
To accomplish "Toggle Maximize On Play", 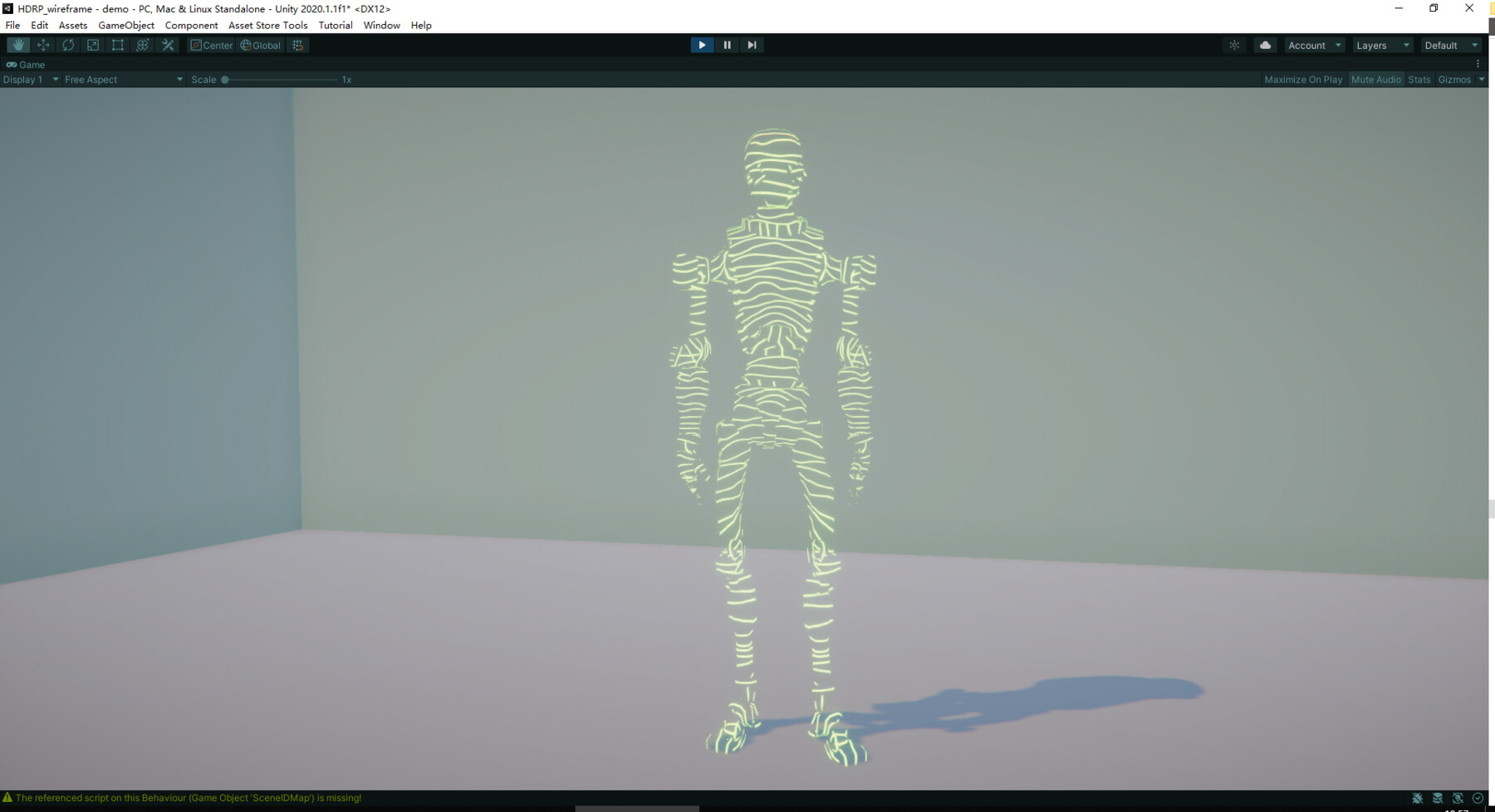I will click(x=1302, y=79).
